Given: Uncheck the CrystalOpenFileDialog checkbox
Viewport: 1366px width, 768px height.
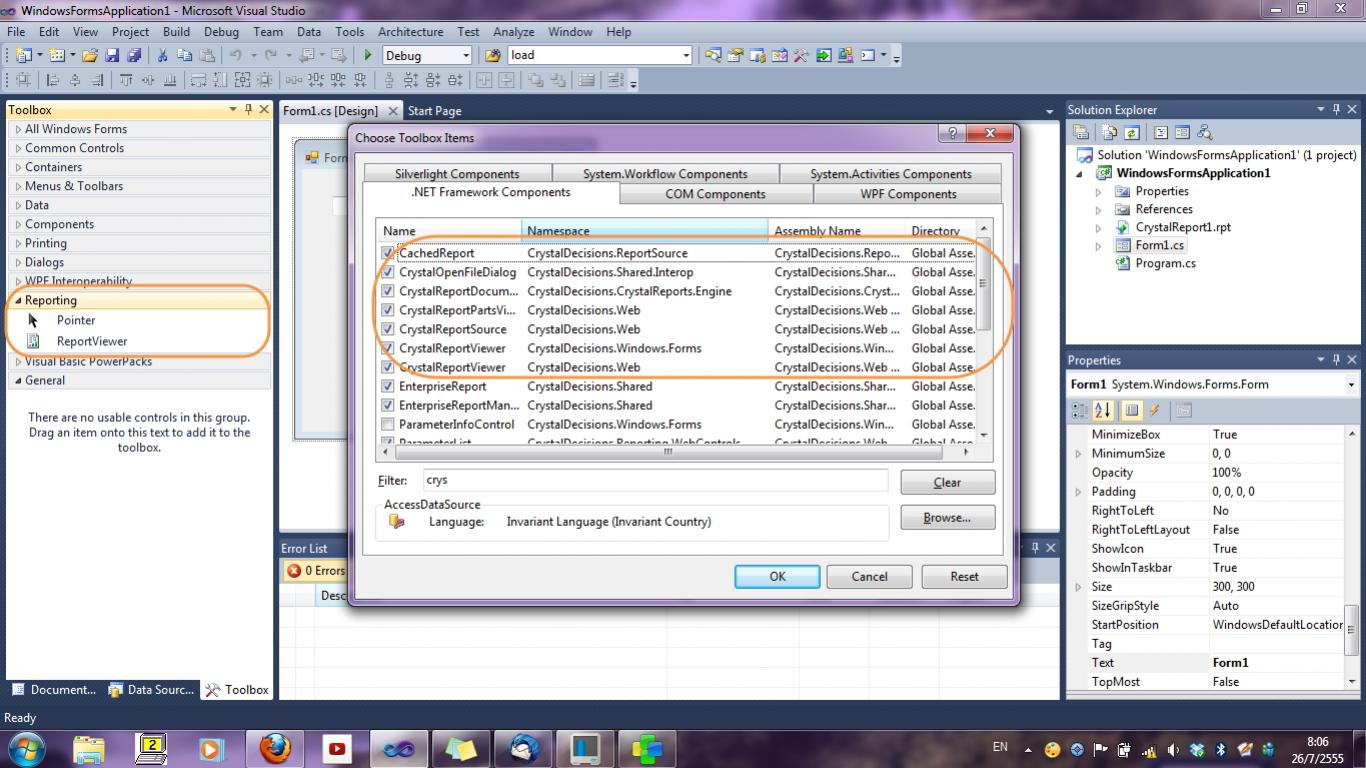Looking at the screenshot, I should coord(388,272).
